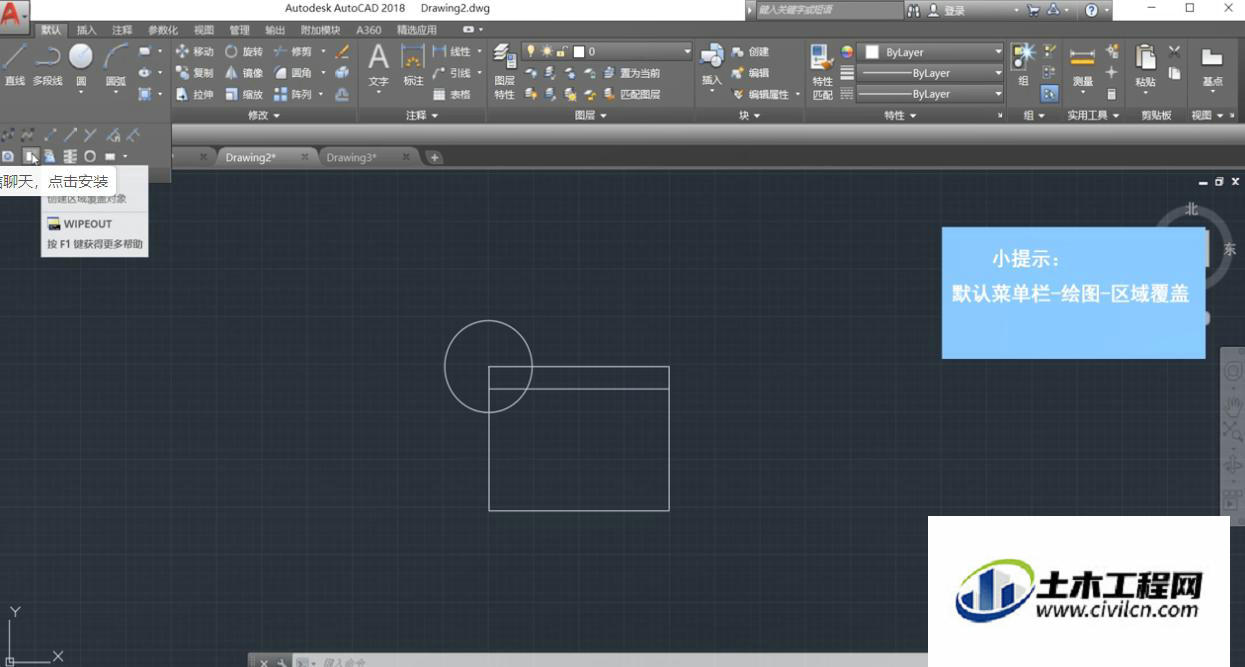Open a new drawing tab with plus button
The width and height of the screenshot is (1245, 667).
(434, 157)
